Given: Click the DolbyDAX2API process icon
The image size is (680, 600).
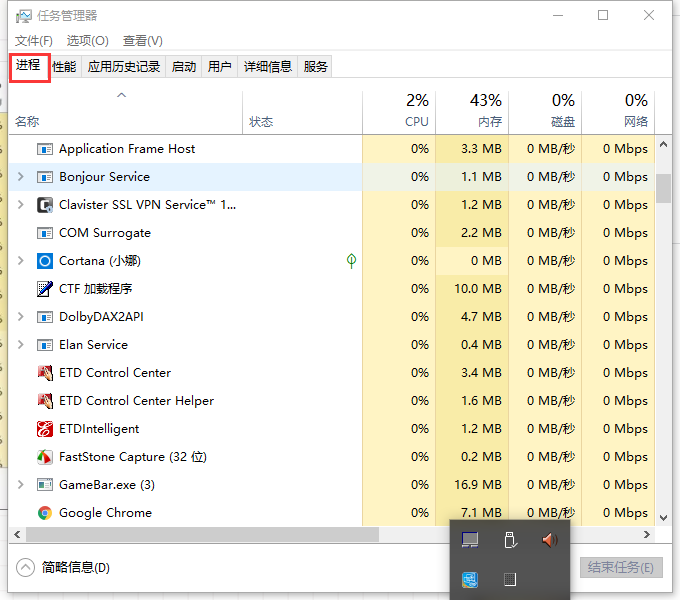Looking at the screenshot, I should click(45, 317).
